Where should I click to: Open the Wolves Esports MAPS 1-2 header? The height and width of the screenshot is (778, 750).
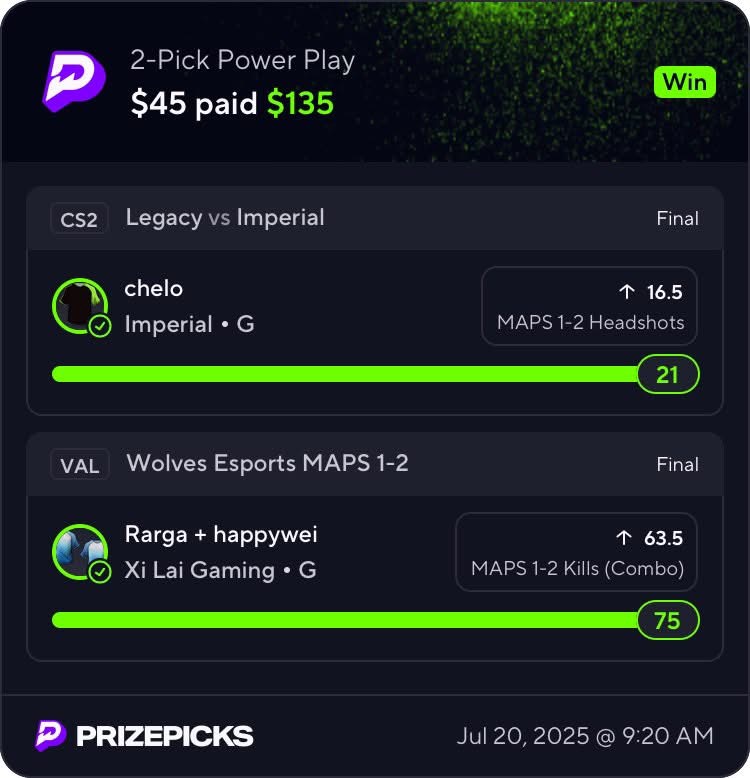pyautogui.click(x=375, y=464)
